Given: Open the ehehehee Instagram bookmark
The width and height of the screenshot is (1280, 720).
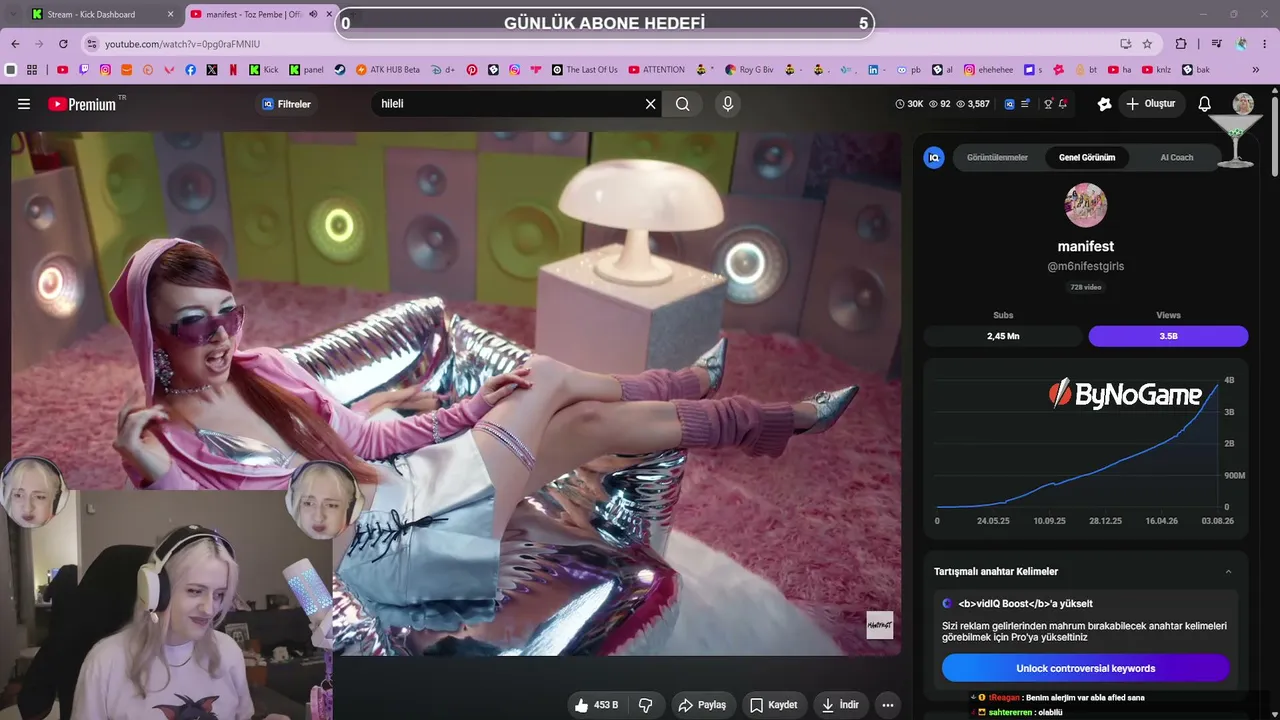Looking at the screenshot, I should click(x=987, y=70).
